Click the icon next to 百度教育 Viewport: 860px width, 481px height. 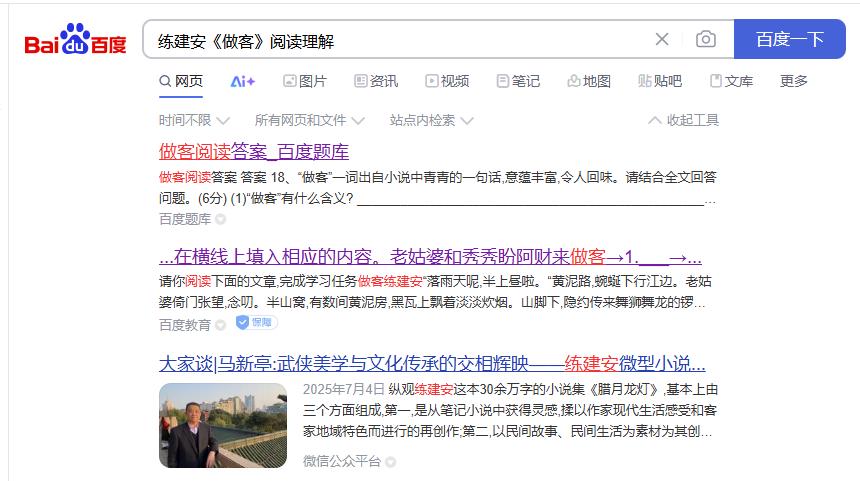pyautogui.click(x=220, y=325)
